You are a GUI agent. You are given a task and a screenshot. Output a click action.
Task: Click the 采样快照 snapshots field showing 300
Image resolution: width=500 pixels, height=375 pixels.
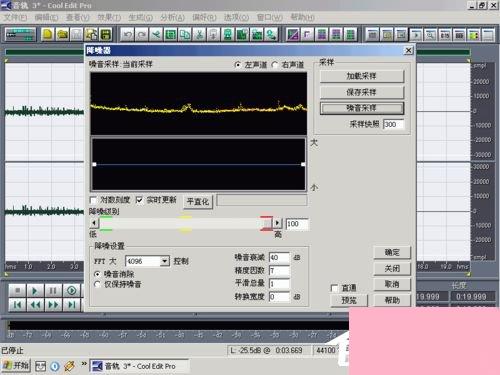(393, 124)
